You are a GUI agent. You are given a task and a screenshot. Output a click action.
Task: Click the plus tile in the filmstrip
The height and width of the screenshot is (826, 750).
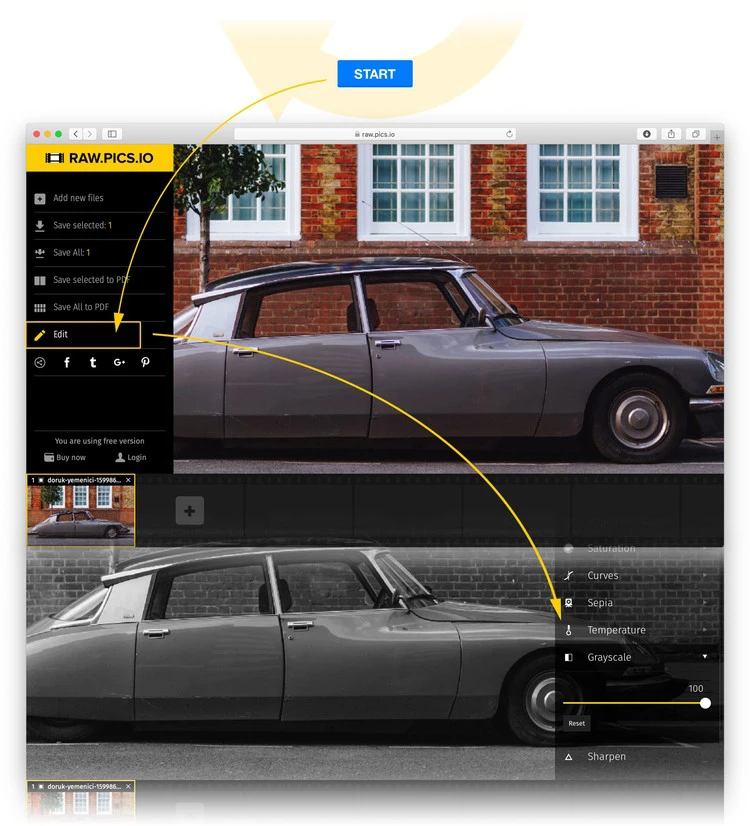click(x=190, y=510)
